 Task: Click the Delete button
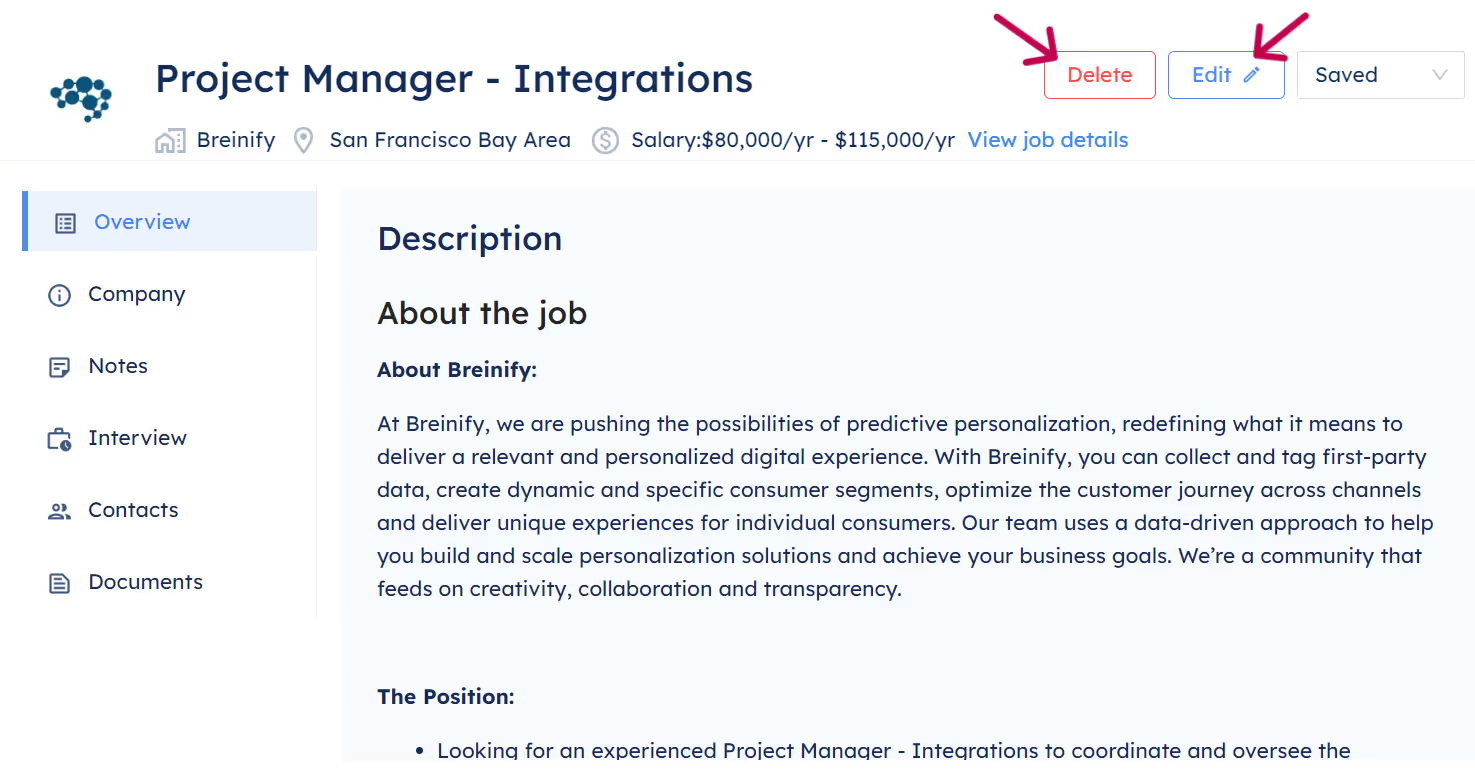point(1099,74)
